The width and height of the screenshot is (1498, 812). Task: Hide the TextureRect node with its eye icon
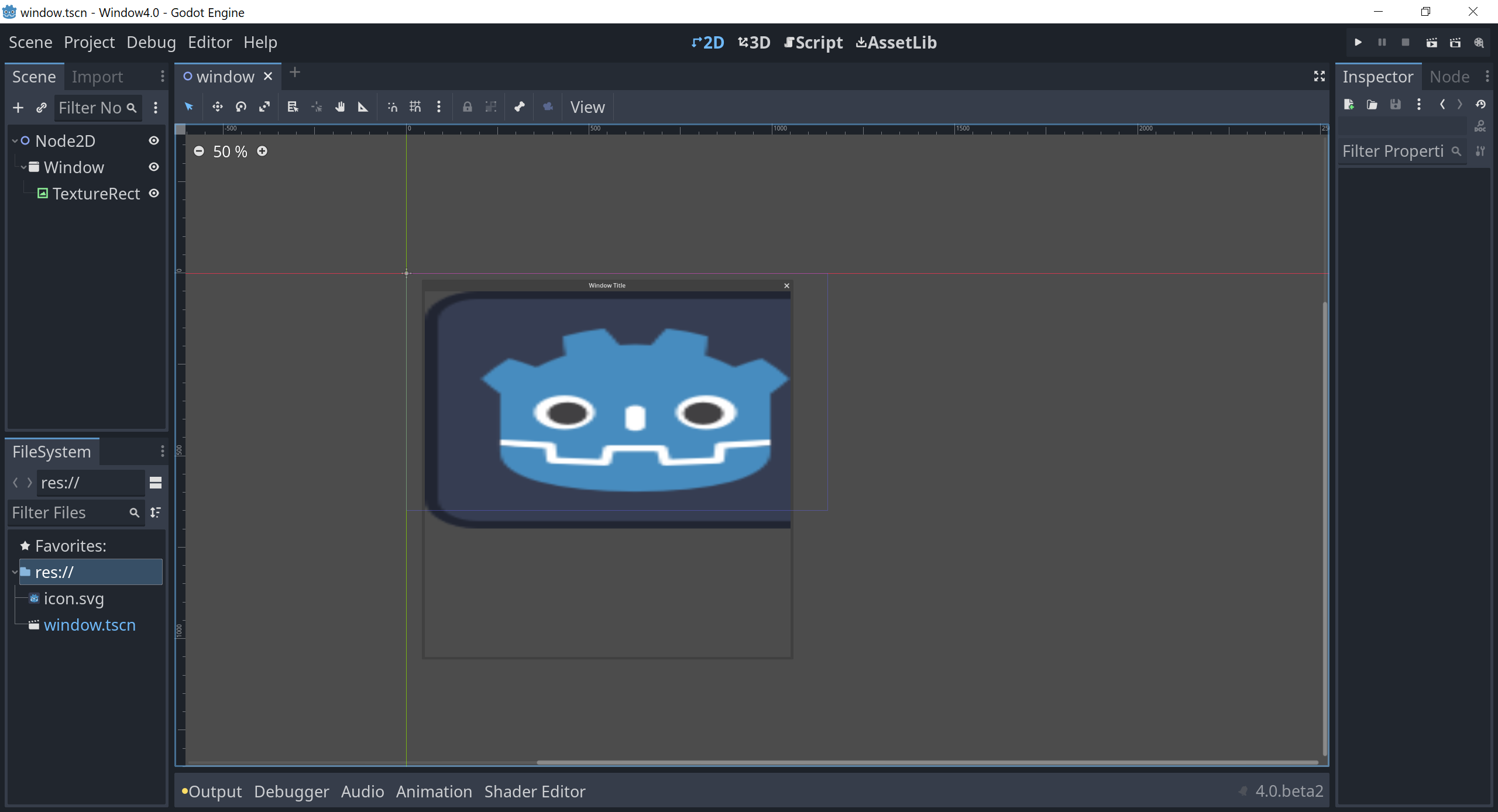tap(154, 193)
